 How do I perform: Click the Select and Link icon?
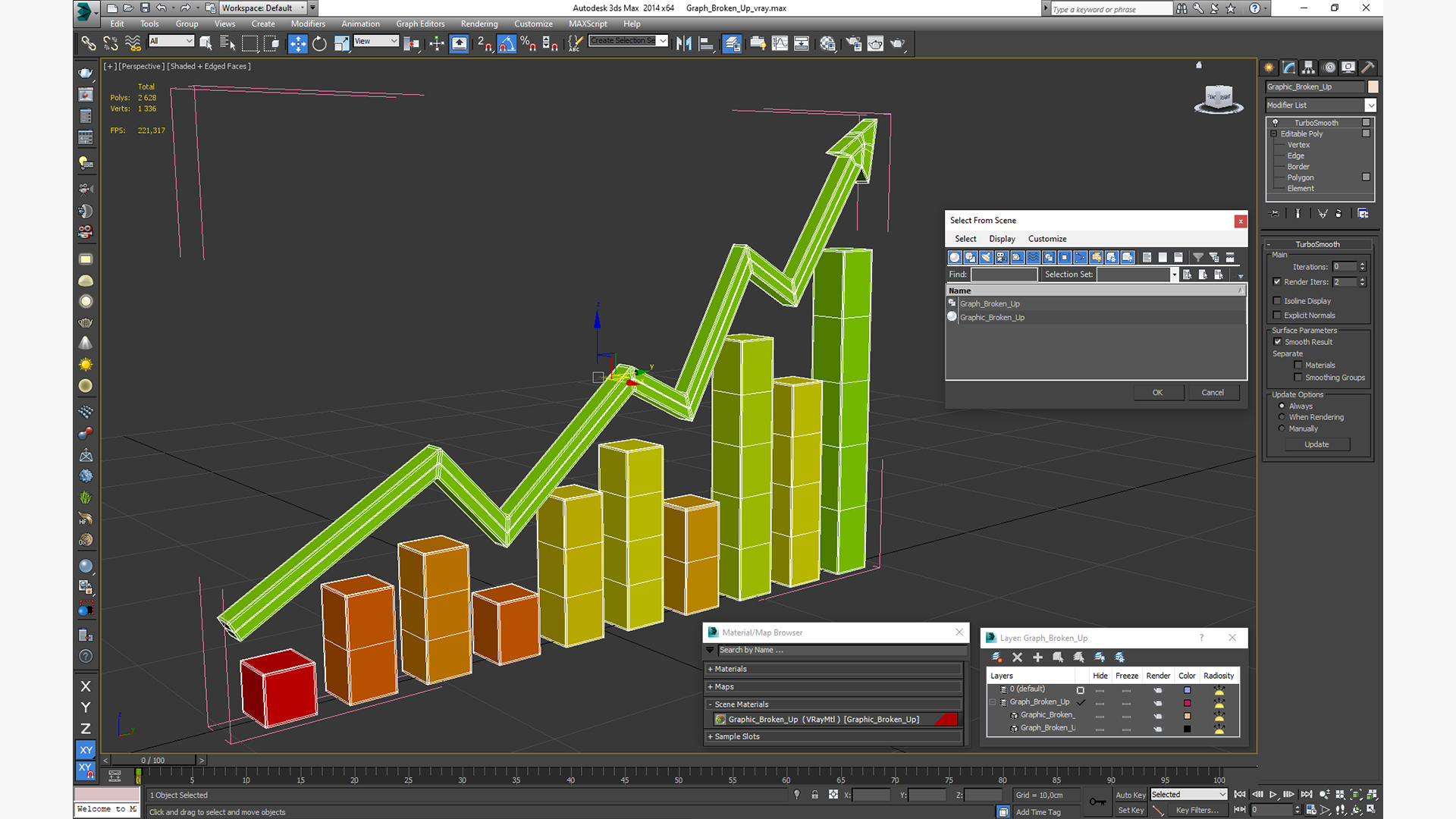point(88,44)
